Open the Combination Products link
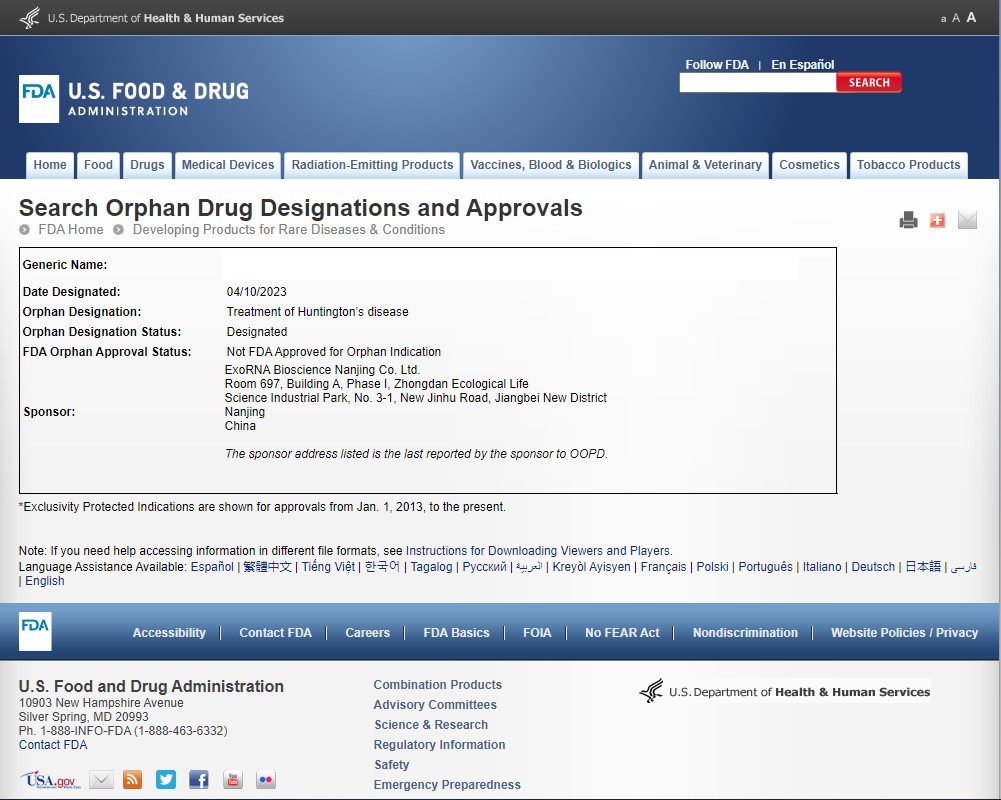Screen dimensions: 1001x800 click(437, 684)
